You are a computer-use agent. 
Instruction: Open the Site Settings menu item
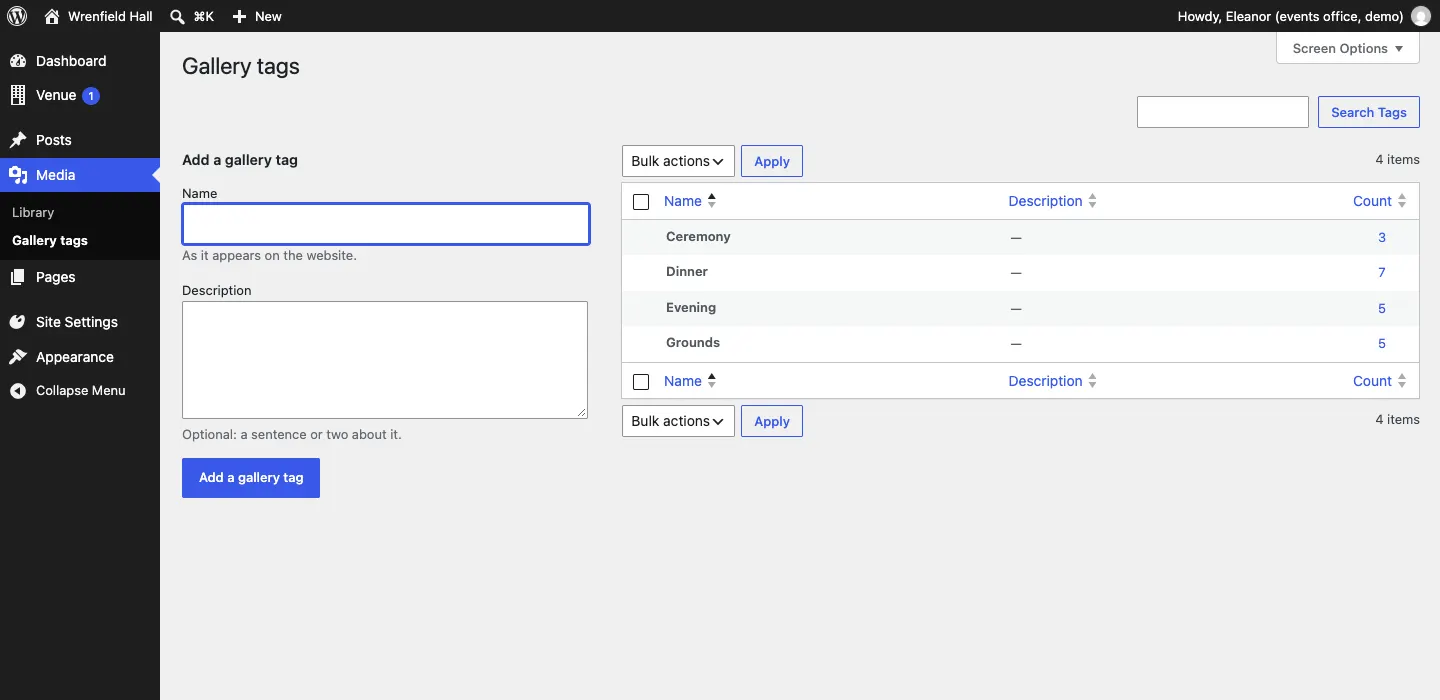click(77, 322)
